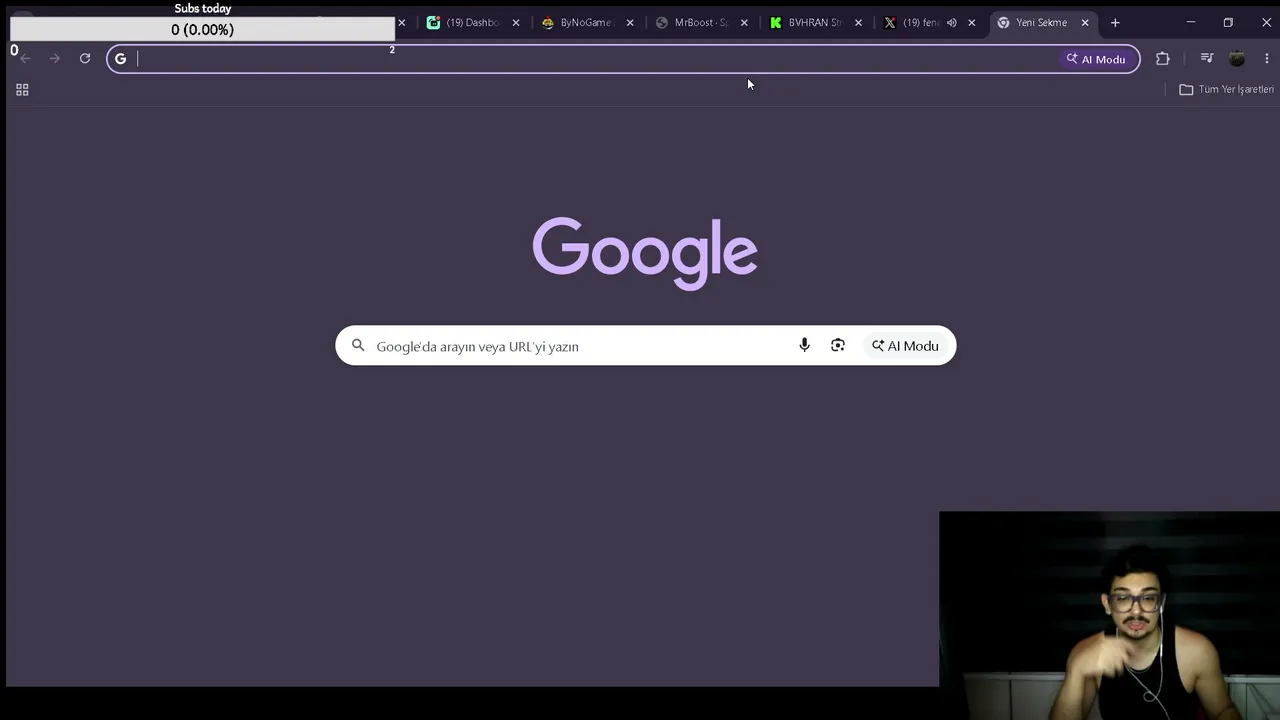This screenshot has height=720, width=1280.
Task: Open the Tüm Yer İşaretleri bookmarks folder
Action: tap(1226, 90)
